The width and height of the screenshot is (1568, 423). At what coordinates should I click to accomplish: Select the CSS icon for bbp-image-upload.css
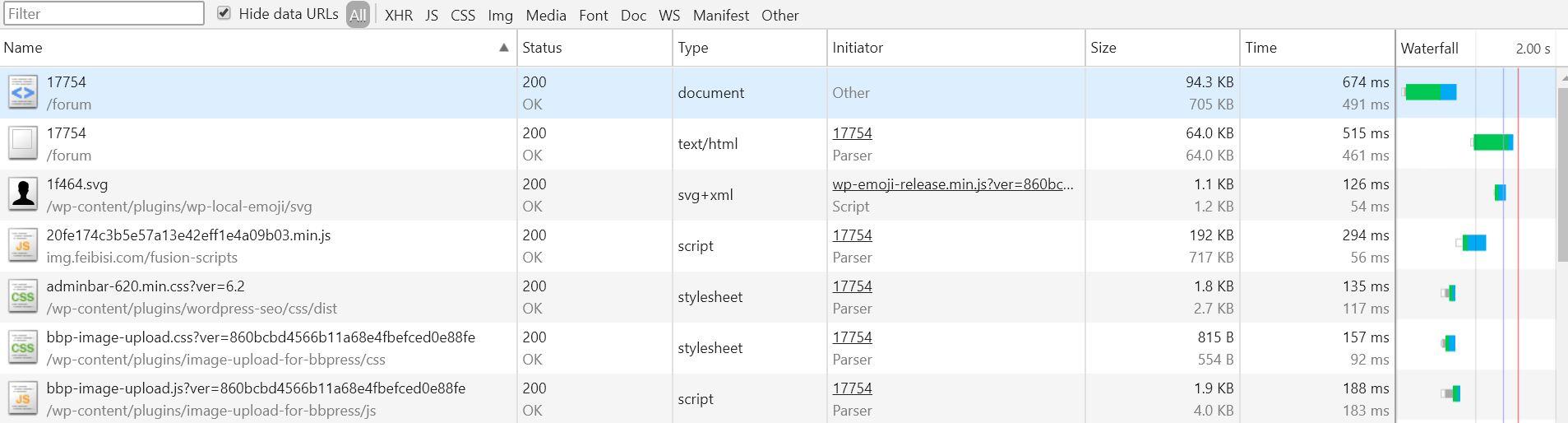click(23, 347)
